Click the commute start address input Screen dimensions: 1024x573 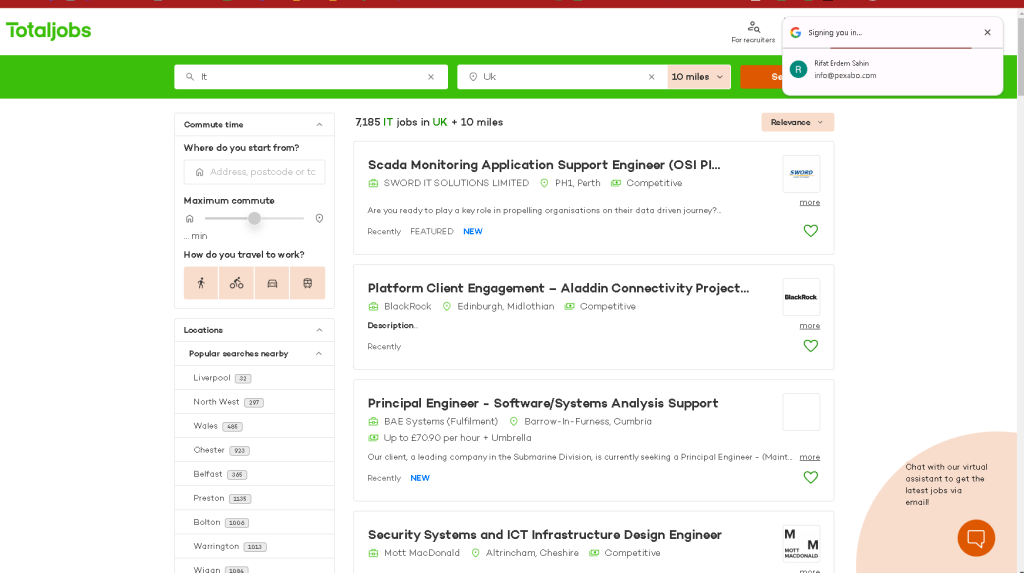255,172
